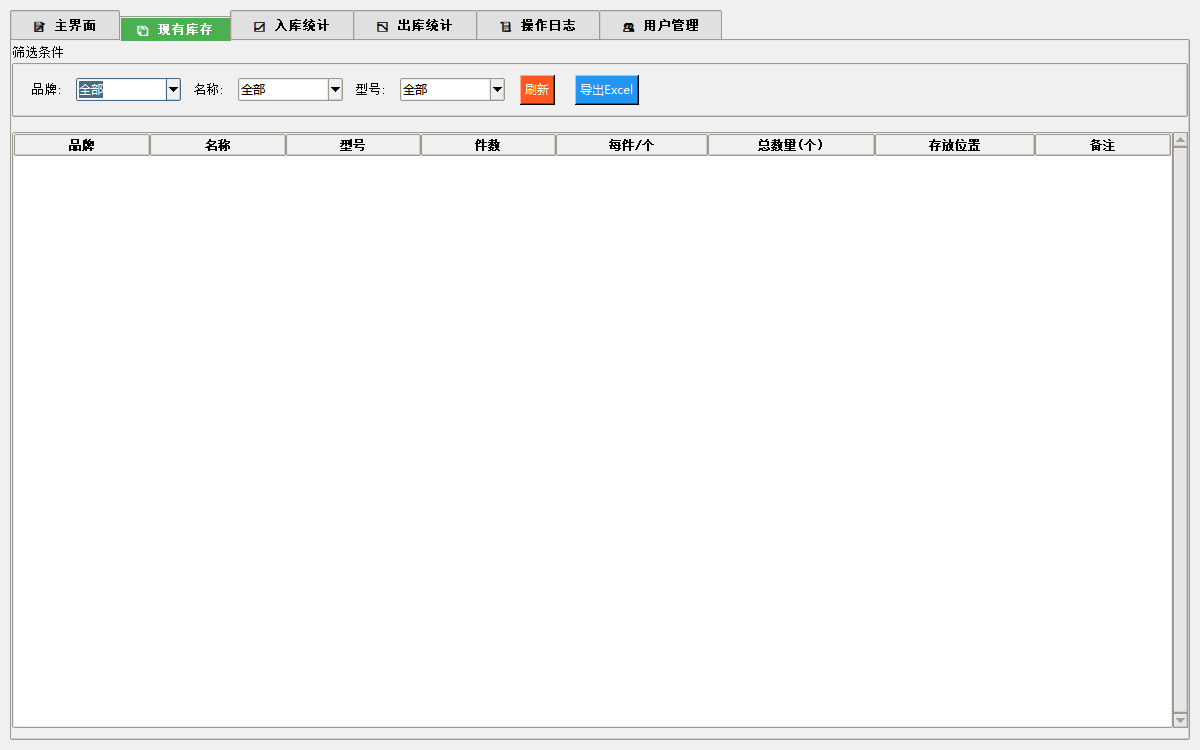The width and height of the screenshot is (1200, 750).
Task: Click the scrollbar up arrow
Action: click(x=1180, y=140)
